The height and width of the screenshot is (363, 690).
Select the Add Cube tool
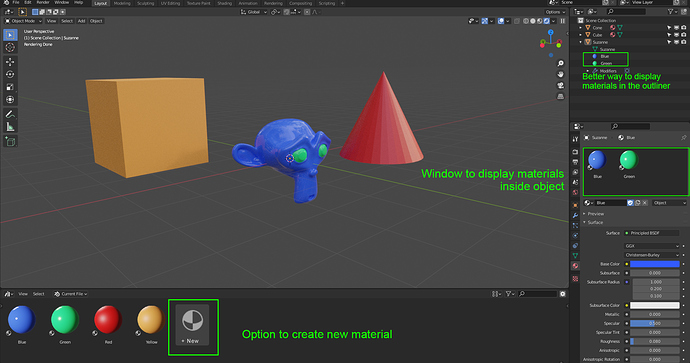(10, 142)
